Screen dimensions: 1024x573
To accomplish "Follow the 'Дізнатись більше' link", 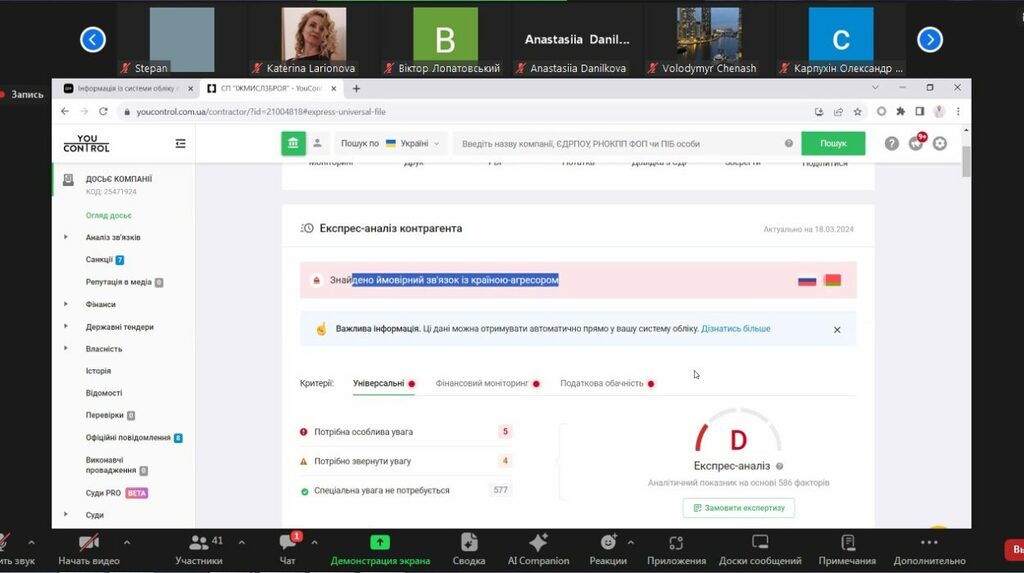I will 735,329.
